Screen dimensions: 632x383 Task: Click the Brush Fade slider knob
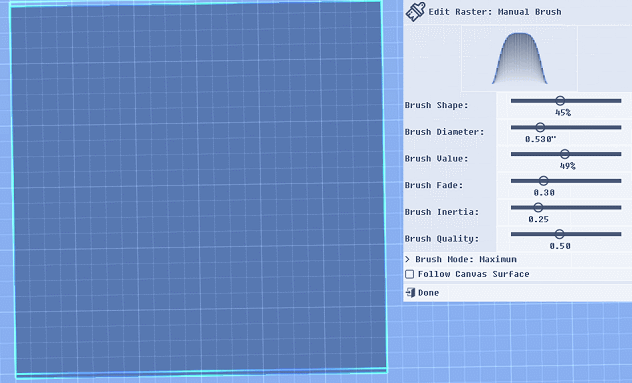[543, 181]
